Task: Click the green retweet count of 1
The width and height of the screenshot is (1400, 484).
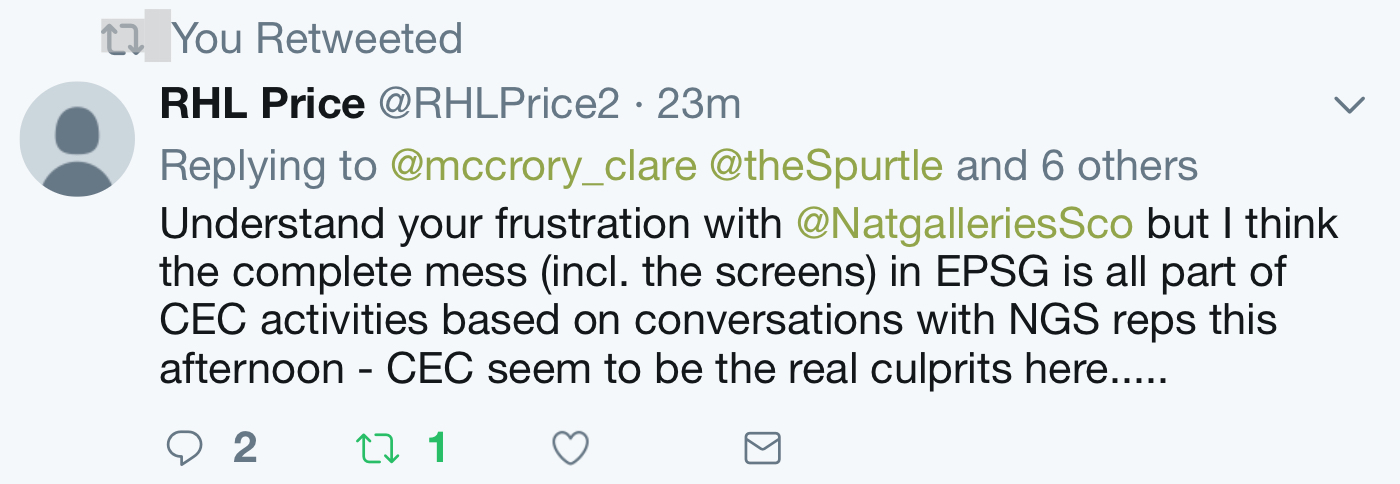Action: click(x=436, y=449)
